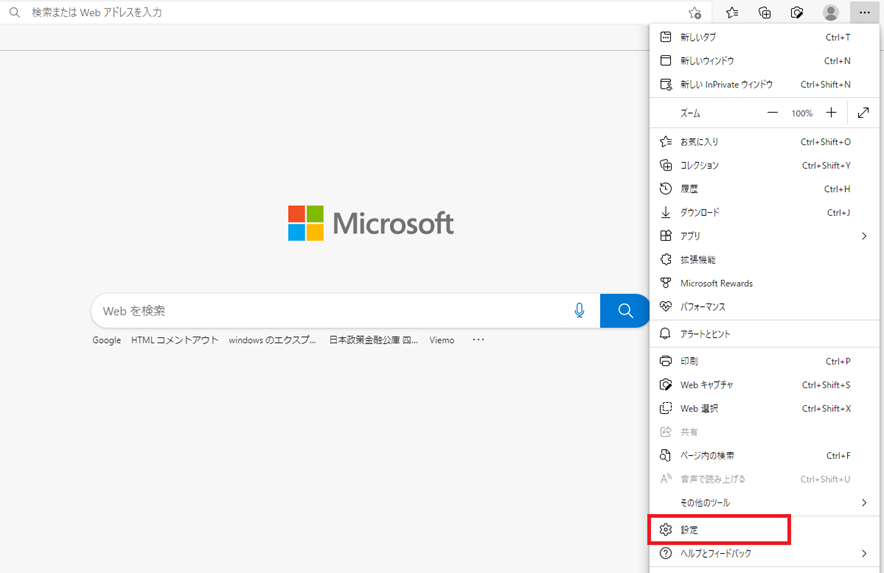The height and width of the screenshot is (573, 884).
Task: Click the ページ内の検索 find icon
Action: click(666, 456)
